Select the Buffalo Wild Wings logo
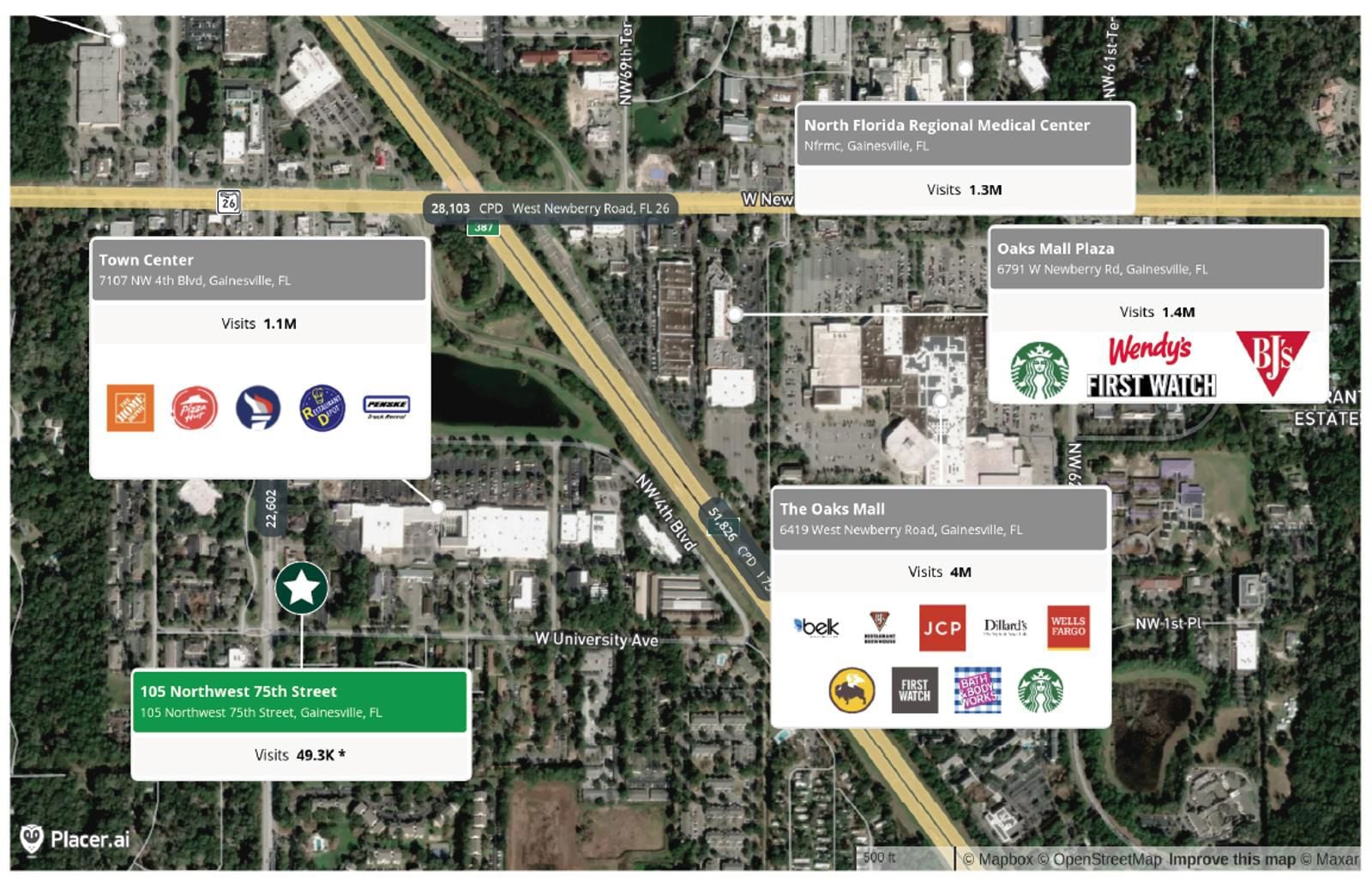The image size is (1372, 882). click(851, 690)
